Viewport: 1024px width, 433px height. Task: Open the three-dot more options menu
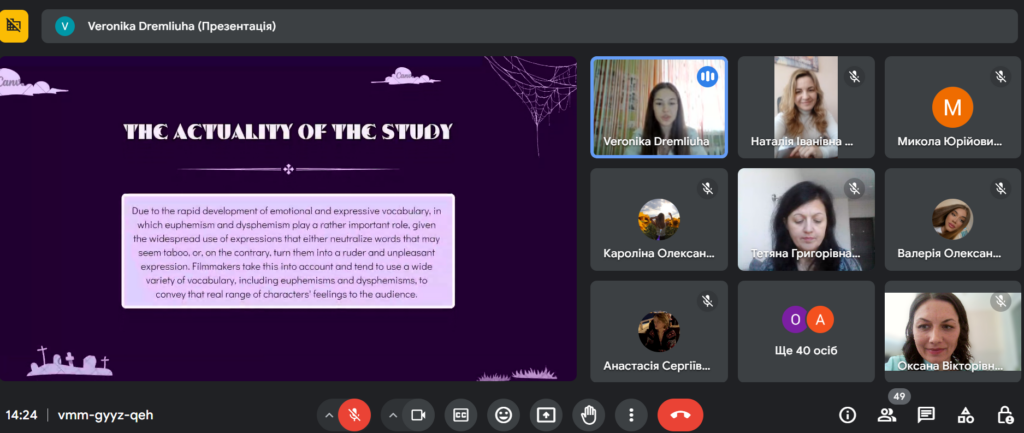(630, 414)
